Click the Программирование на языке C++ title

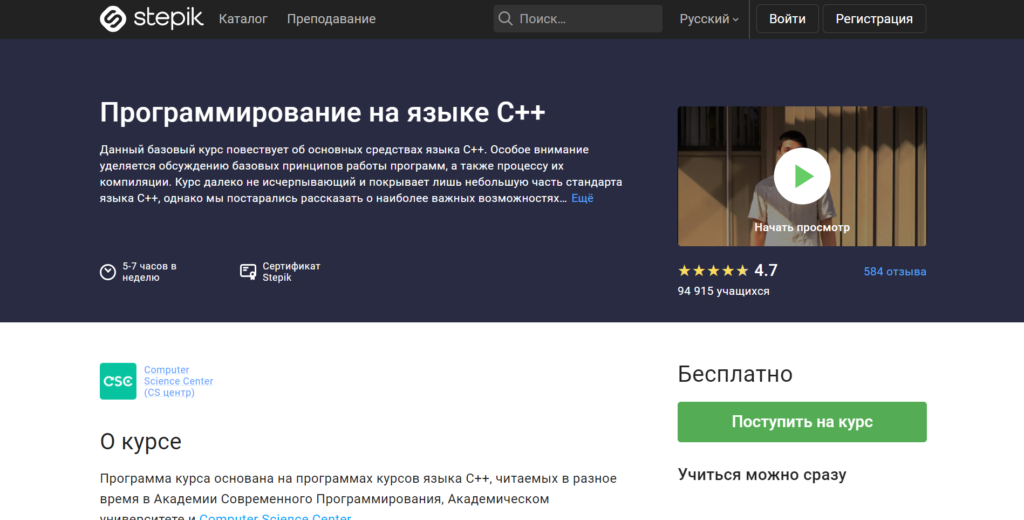(323, 110)
